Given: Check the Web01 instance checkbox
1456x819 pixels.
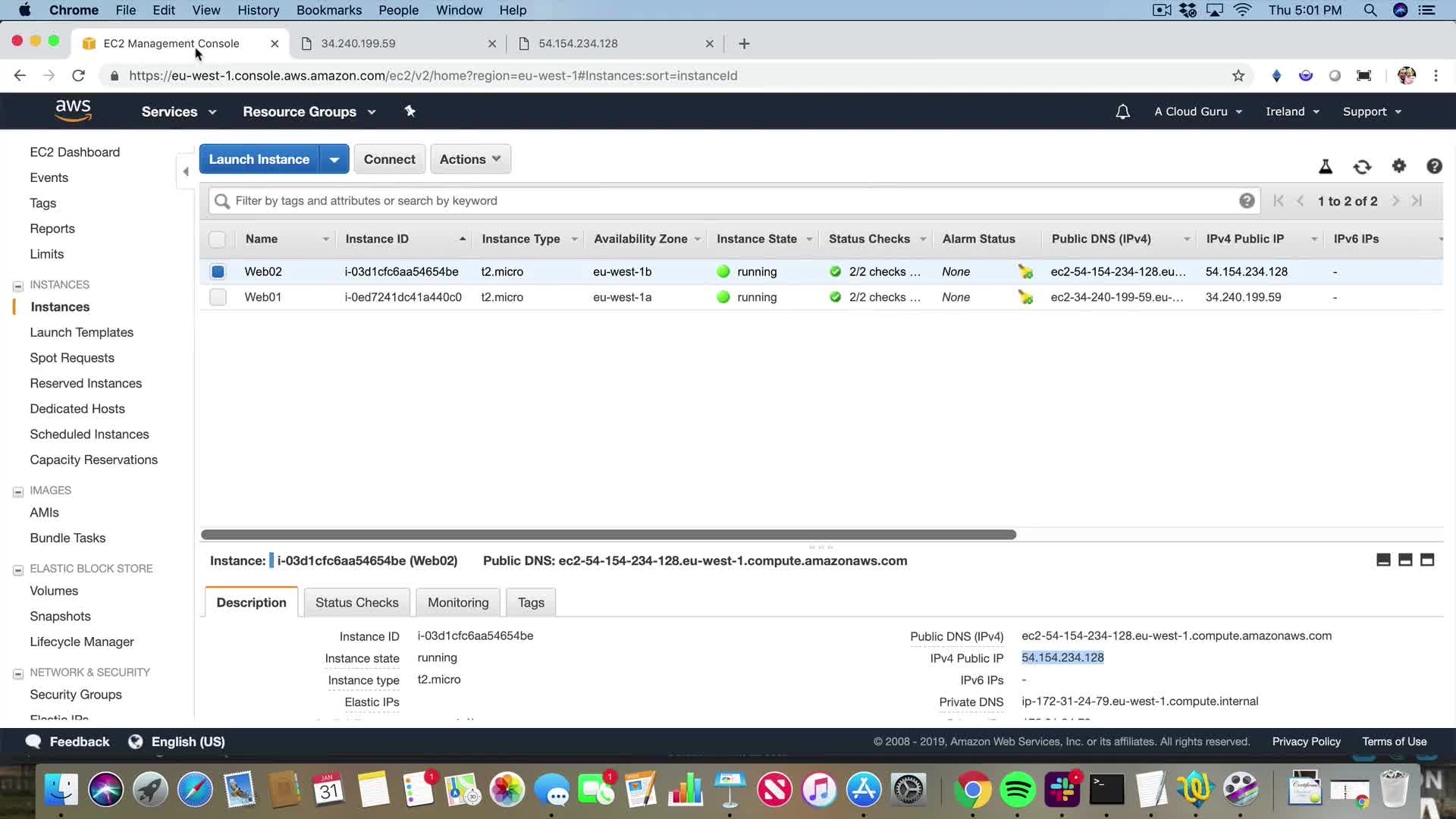Looking at the screenshot, I should pyautogui.click(x=218, y=297).
